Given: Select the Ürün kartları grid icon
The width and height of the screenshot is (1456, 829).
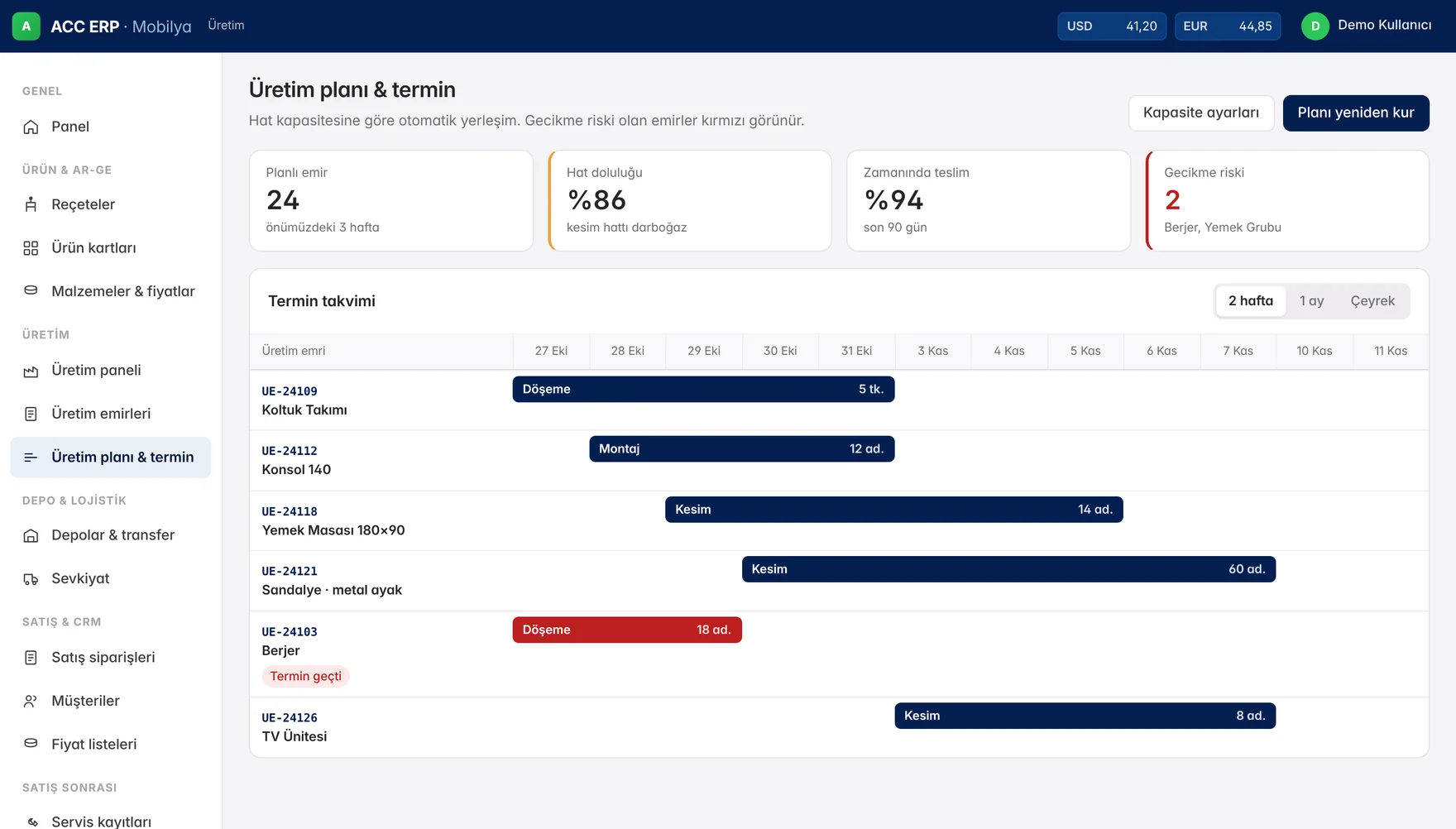Looking at the screenshot, I should tap(31, 248).
